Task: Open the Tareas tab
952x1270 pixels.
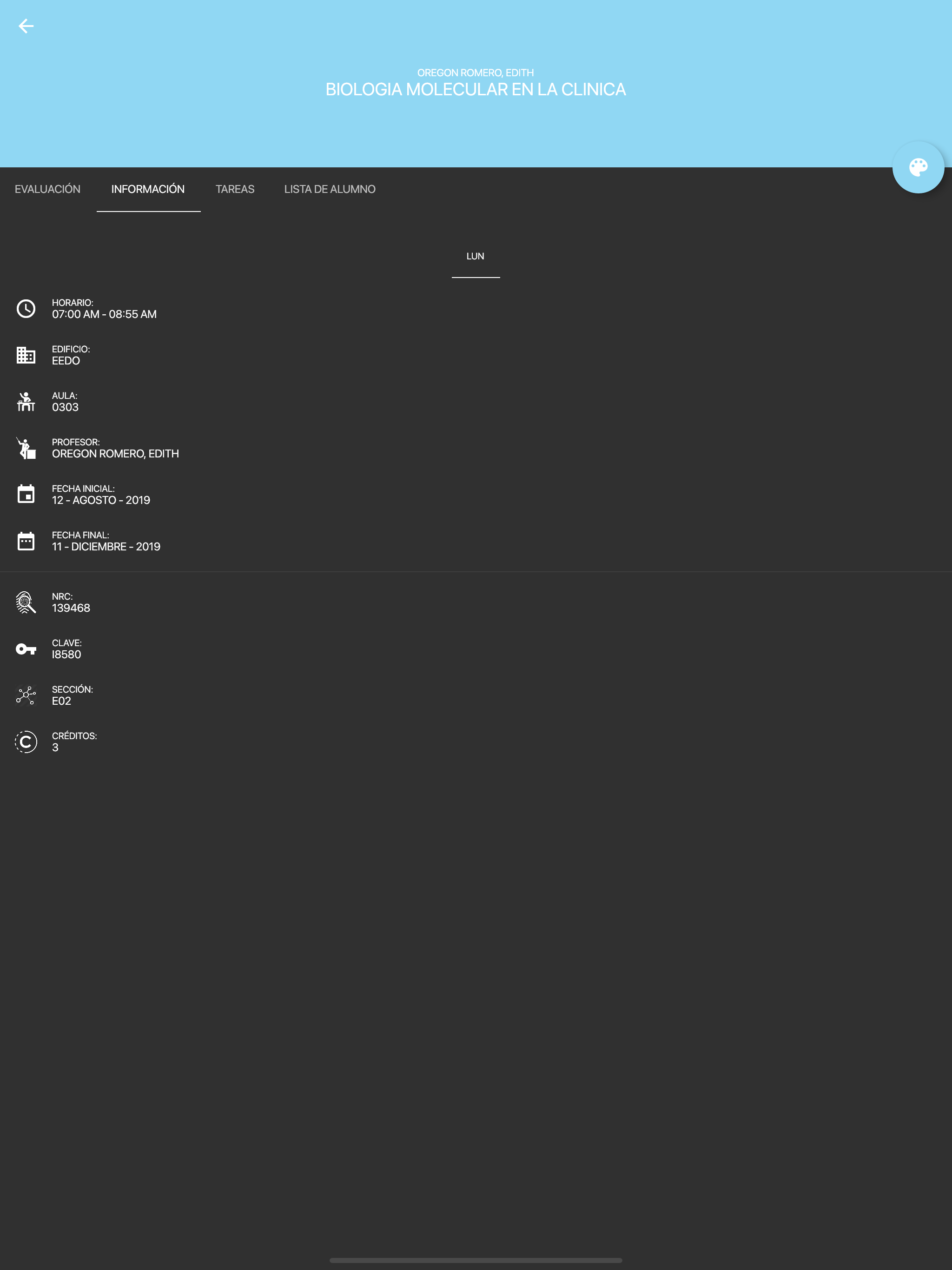Action: click(x=235, y=190)
